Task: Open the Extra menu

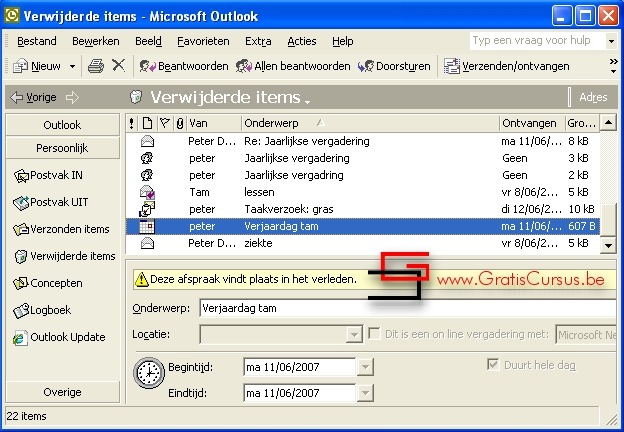Action: pyautogui.click(x=258, y=41)
